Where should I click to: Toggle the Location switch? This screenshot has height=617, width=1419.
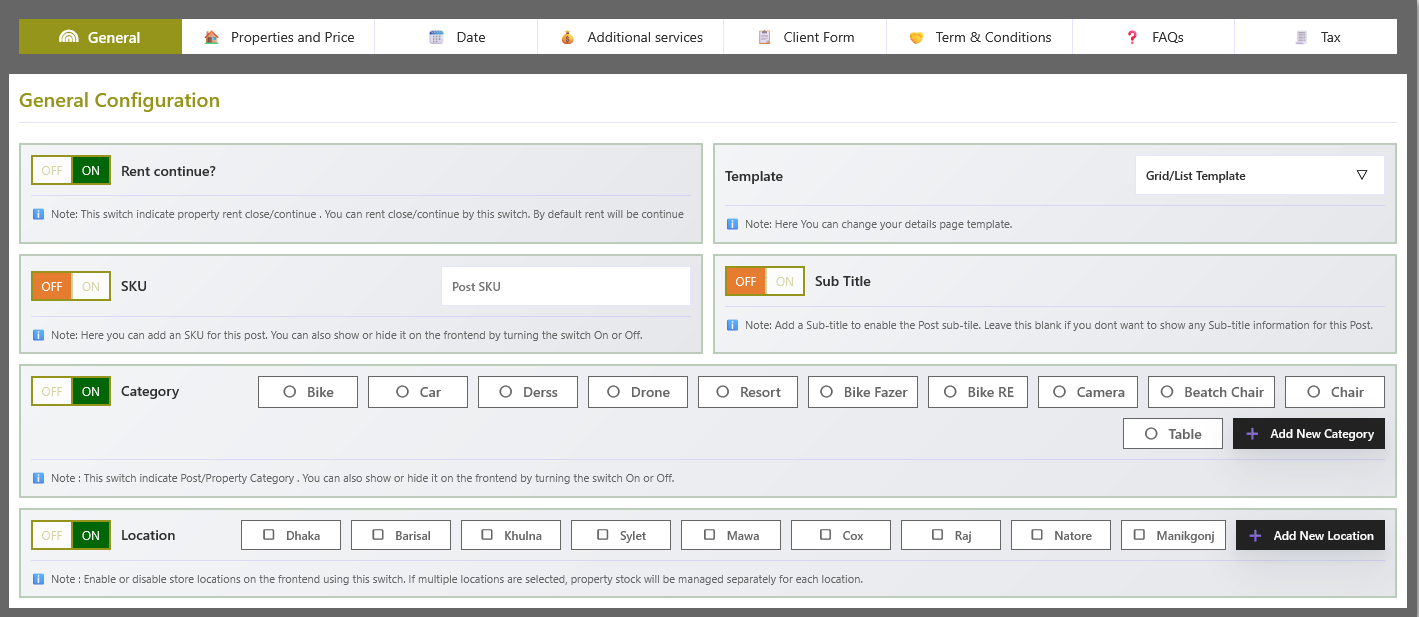71,535
